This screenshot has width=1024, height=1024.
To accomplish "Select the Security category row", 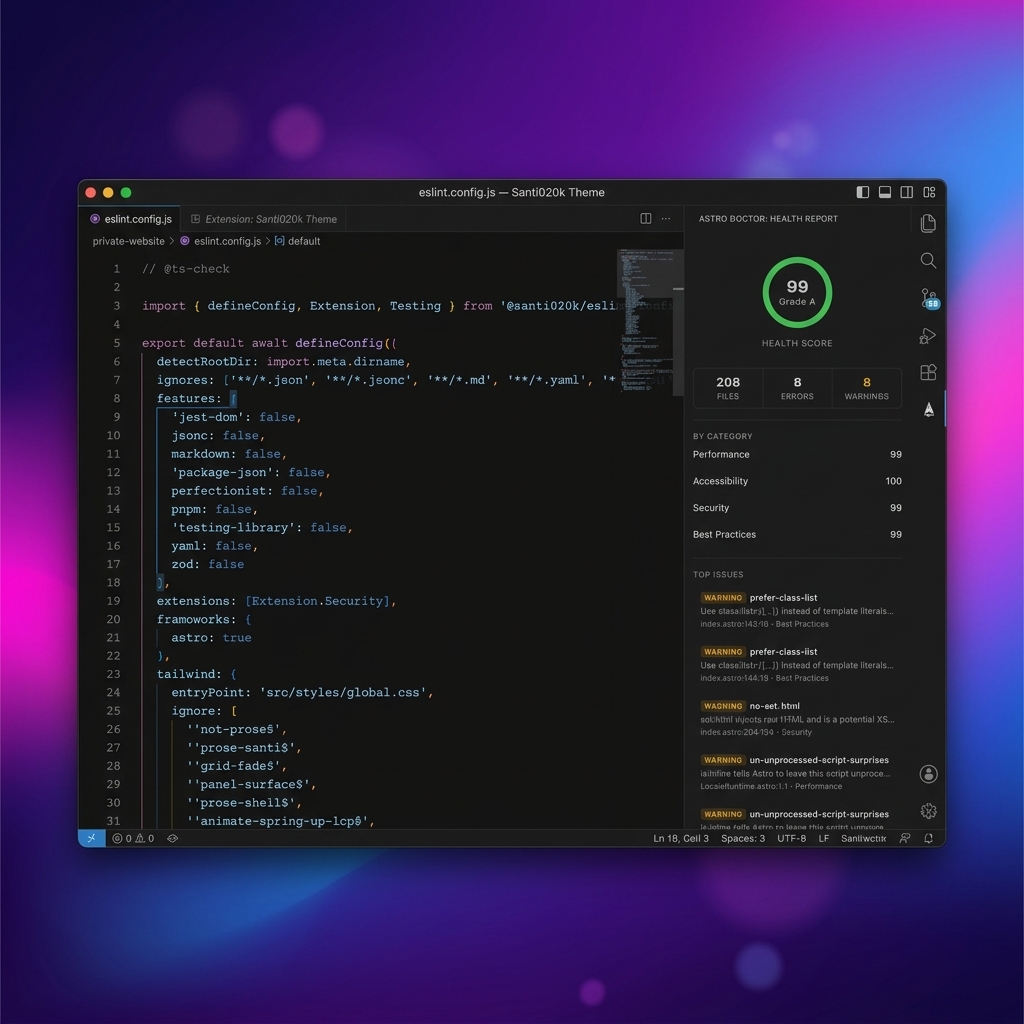I will pyautogui.click(x=797, y=508).
